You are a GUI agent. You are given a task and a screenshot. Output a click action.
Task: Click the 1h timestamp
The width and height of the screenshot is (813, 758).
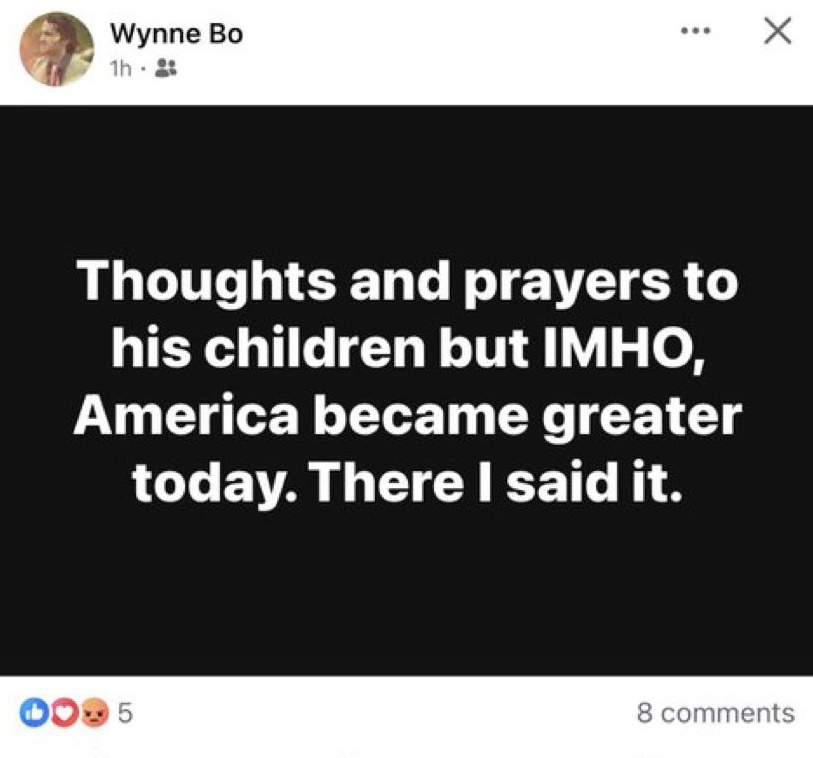121,68
